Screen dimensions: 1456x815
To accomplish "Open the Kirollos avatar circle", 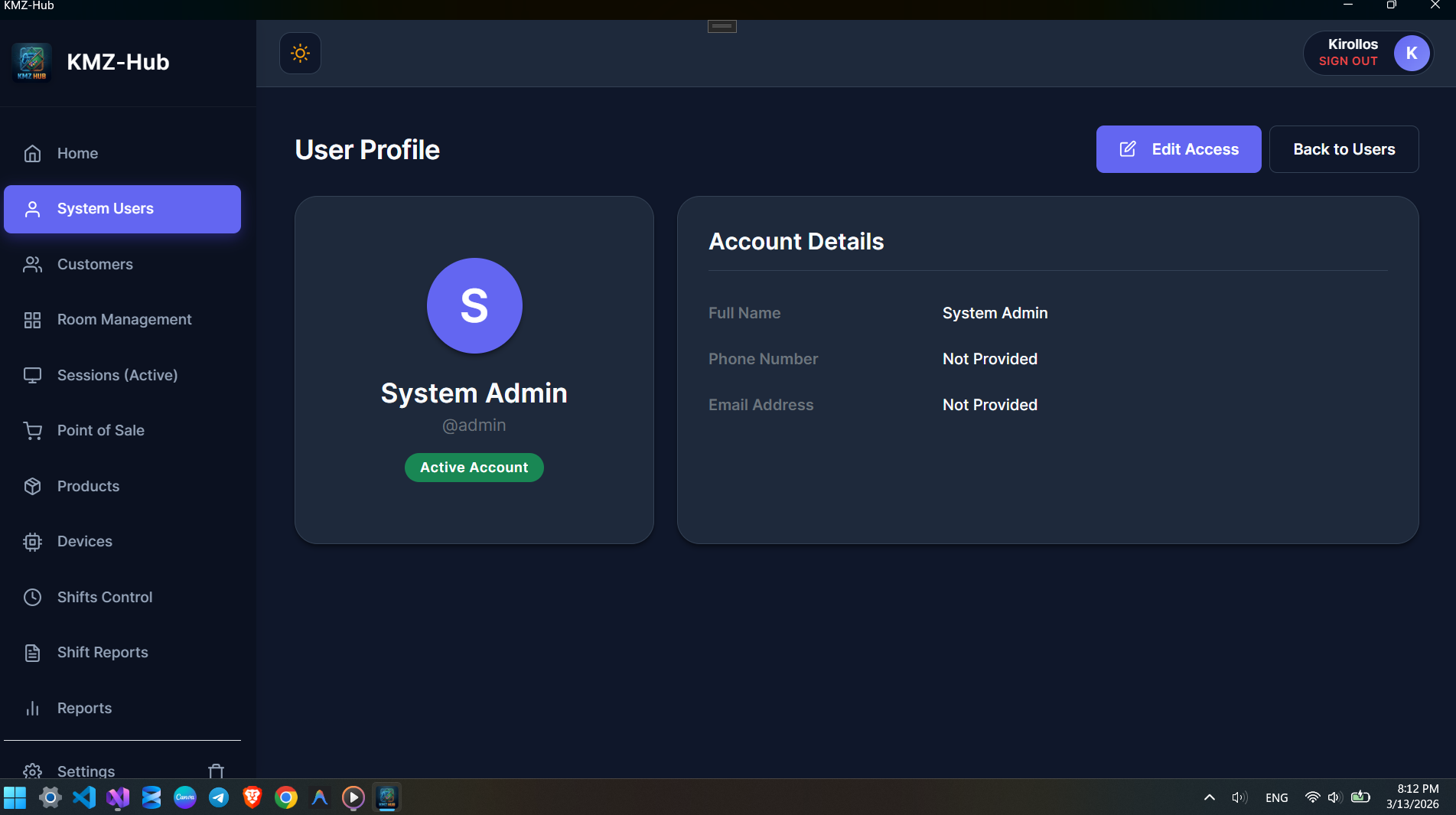I will (x=1412, y=53).
